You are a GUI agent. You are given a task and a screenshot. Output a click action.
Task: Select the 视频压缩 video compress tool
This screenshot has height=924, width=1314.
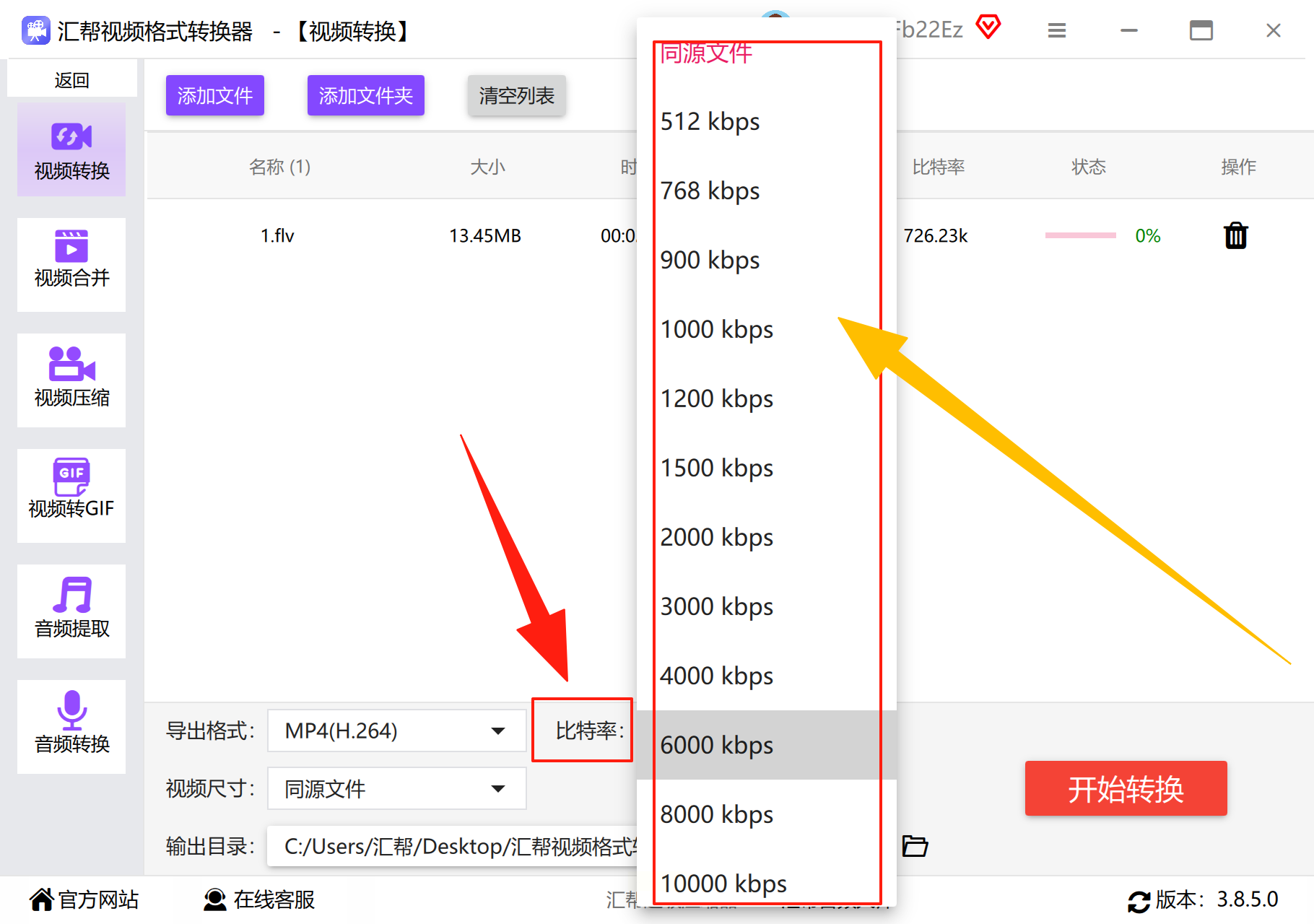click(71, 380)
